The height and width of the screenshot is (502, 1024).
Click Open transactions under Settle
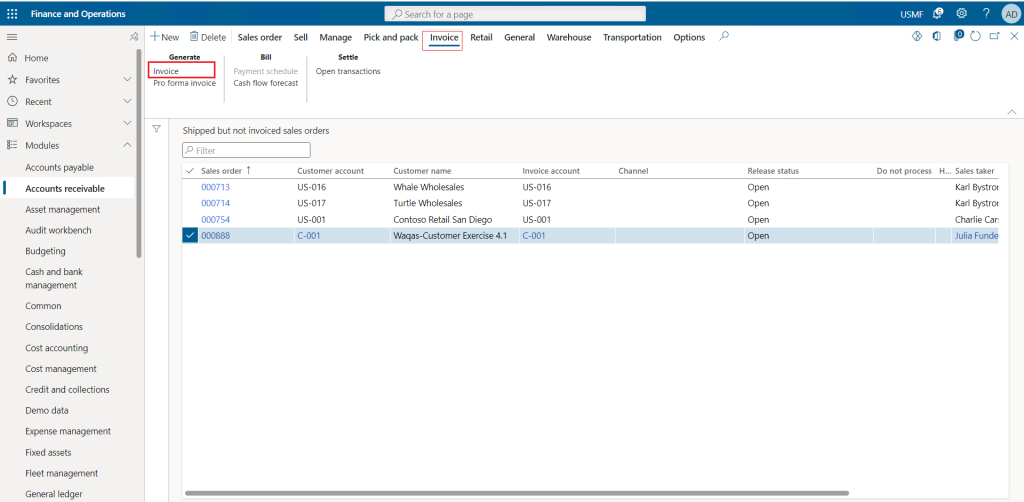(348, 71)
